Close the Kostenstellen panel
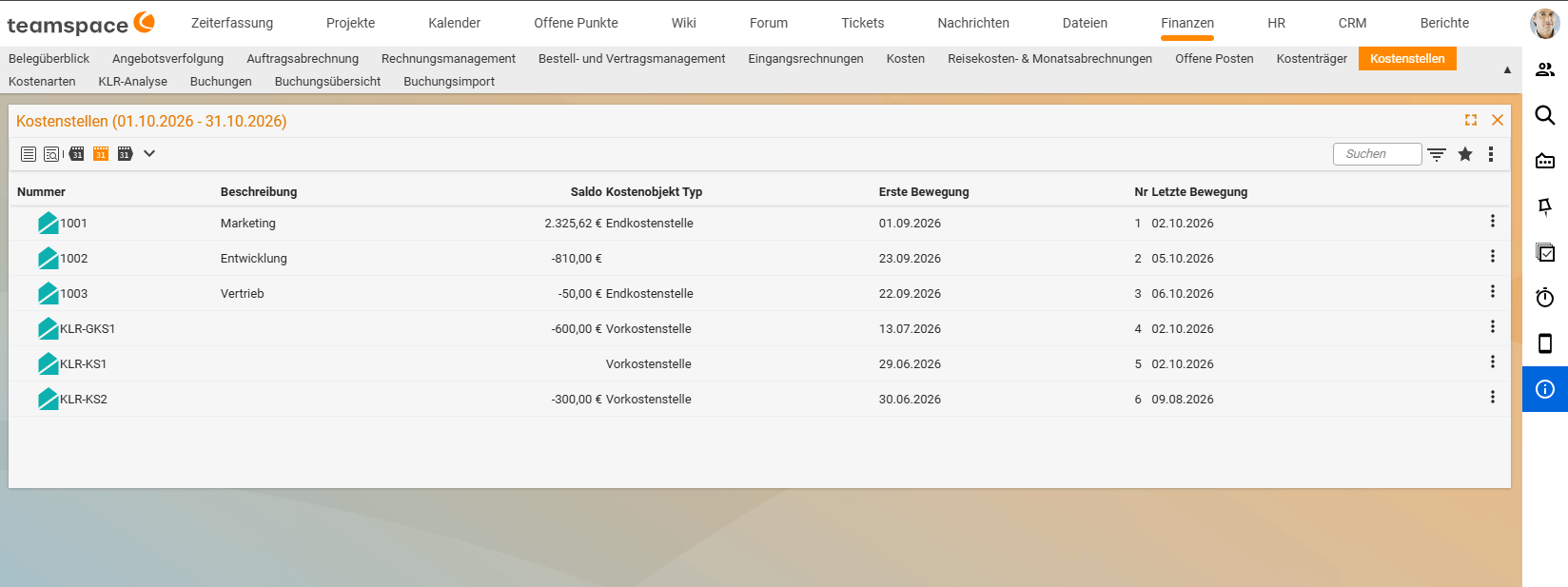Image resolution: width=1568 pixels, height=587 pixels. pyautogui.click(x=1498, y=120)
